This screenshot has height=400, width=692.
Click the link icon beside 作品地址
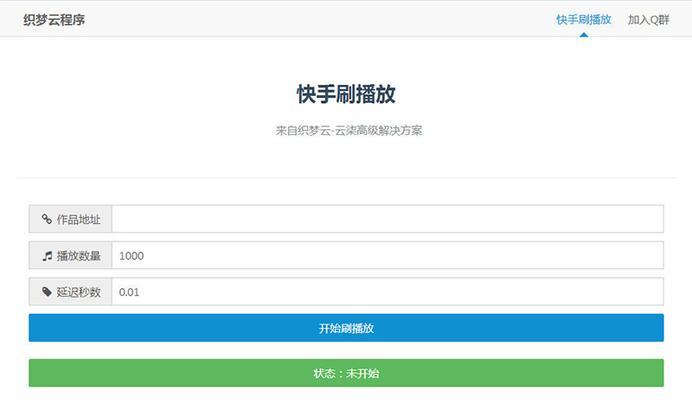point(47,219)
